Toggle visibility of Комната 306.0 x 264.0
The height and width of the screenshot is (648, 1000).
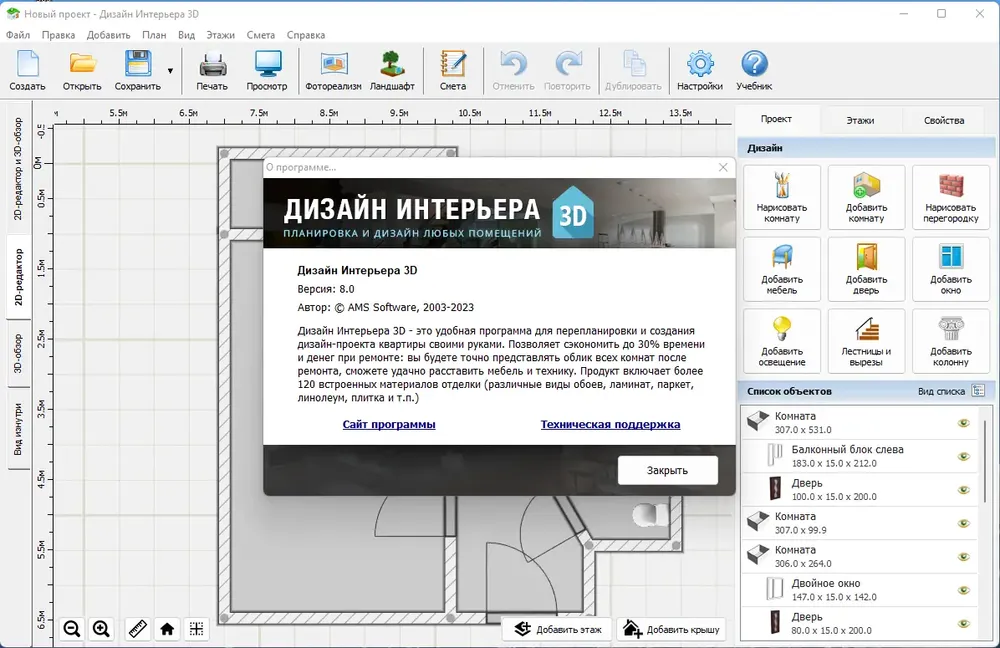coord(964,557)
